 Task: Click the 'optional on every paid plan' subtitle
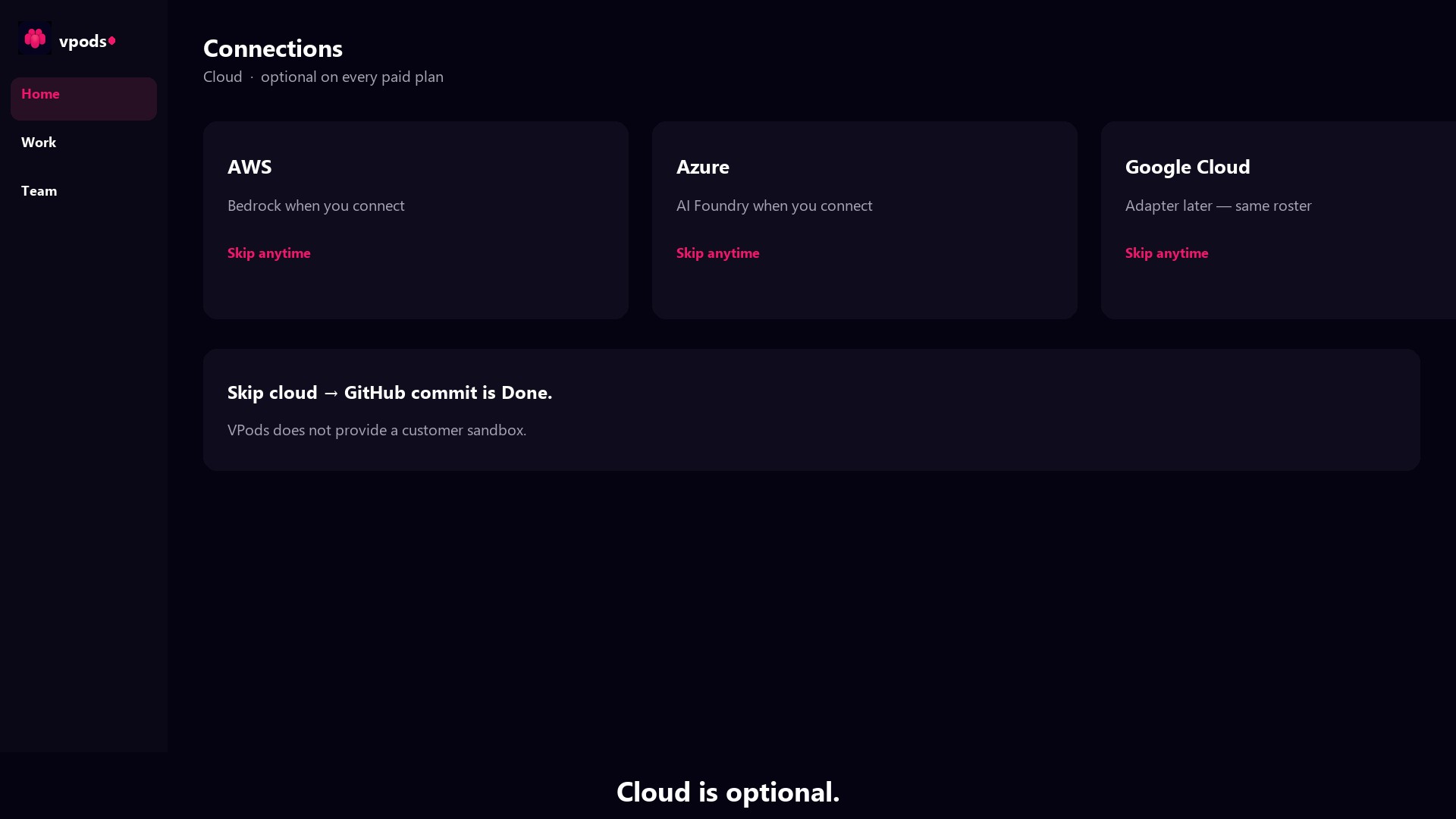click(352, 77)
